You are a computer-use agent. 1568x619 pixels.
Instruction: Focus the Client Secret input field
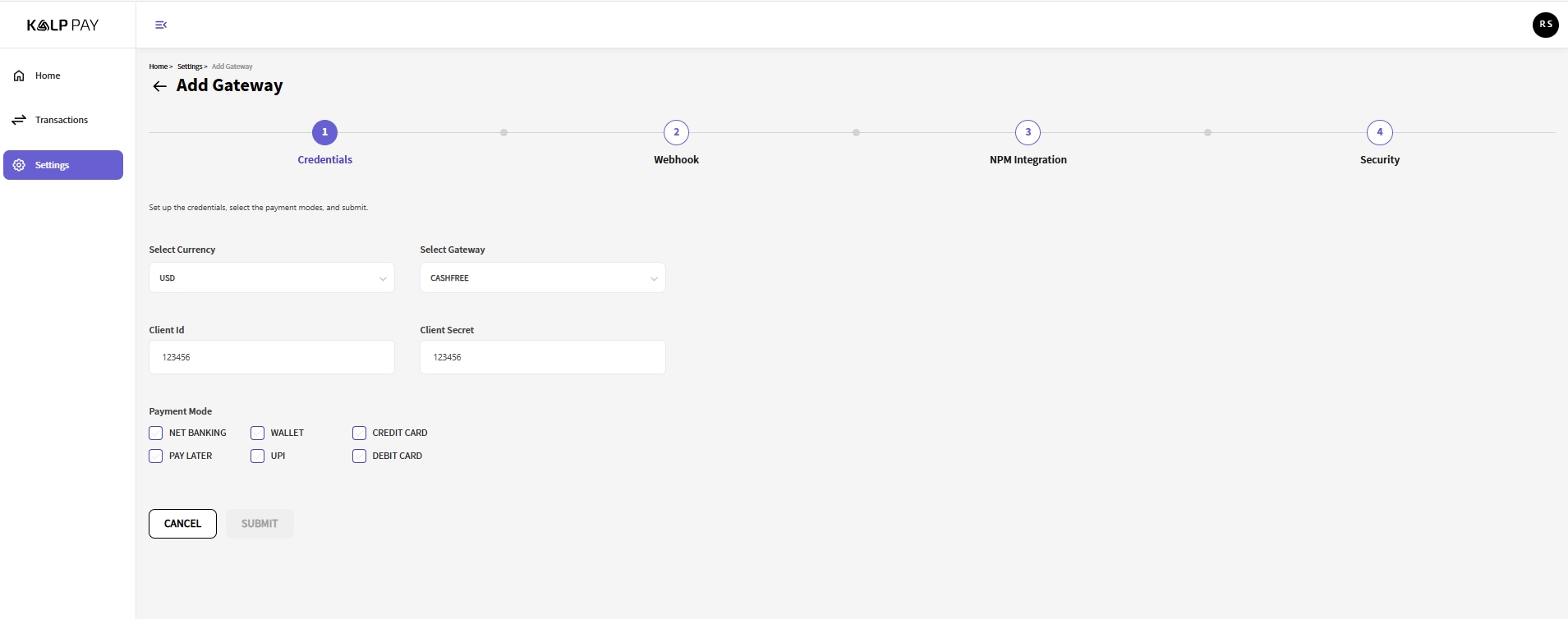click(542, 357)
